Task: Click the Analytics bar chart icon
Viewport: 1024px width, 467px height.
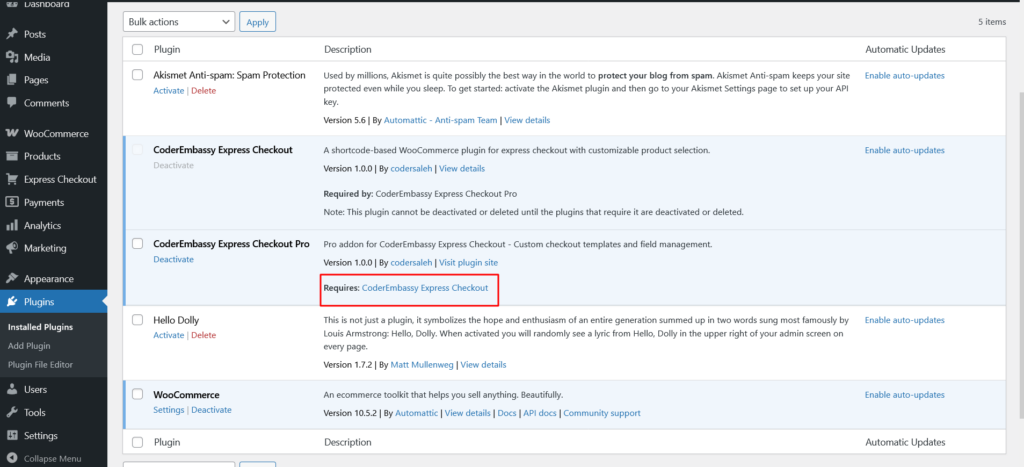Action: pos(12,226)
